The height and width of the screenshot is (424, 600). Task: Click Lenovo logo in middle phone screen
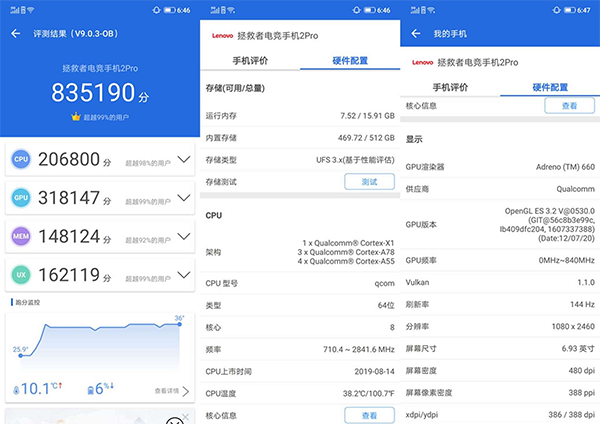click(x=222, y=36)
